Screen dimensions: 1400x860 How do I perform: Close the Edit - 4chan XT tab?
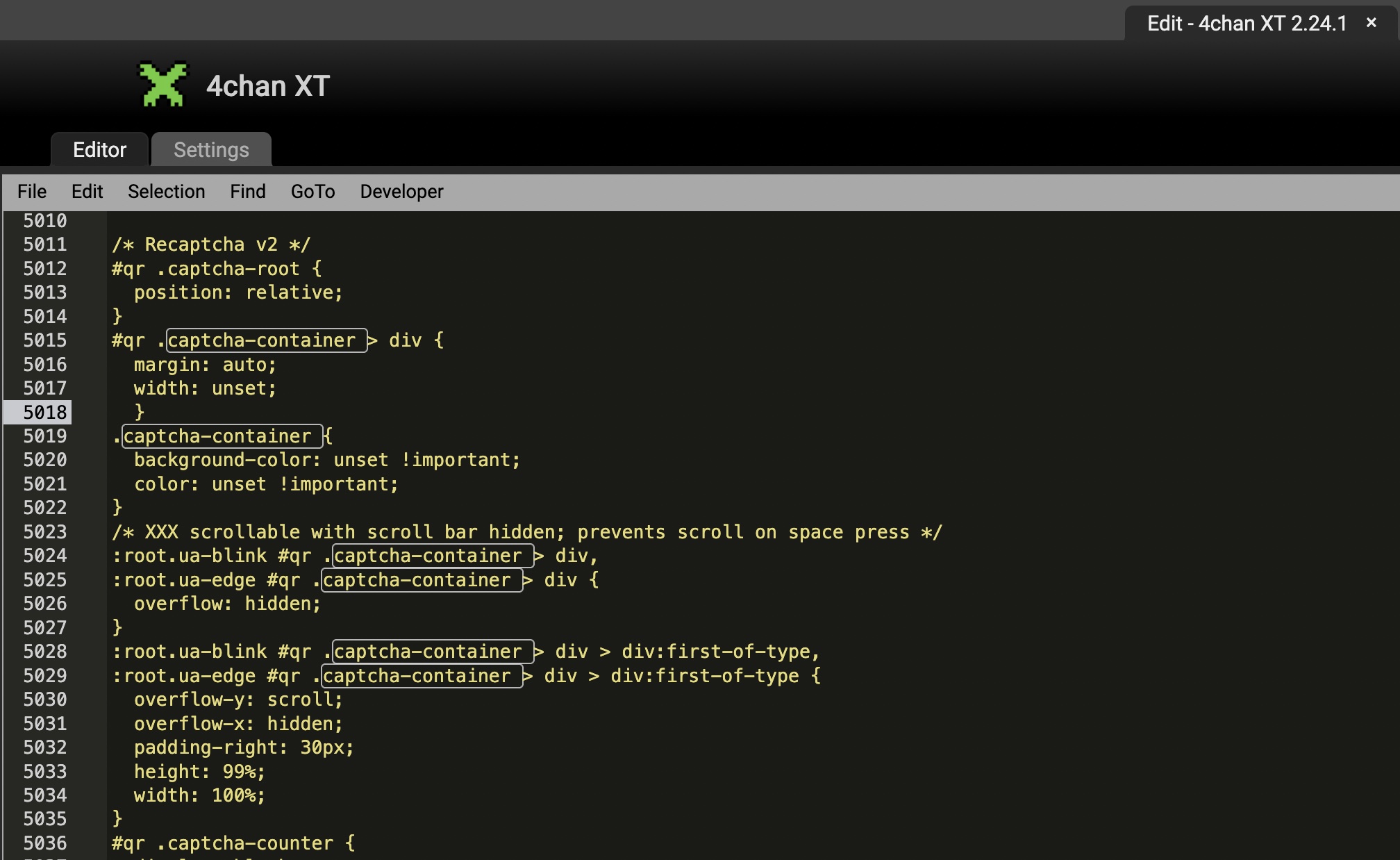click(x=1371, y=23)
